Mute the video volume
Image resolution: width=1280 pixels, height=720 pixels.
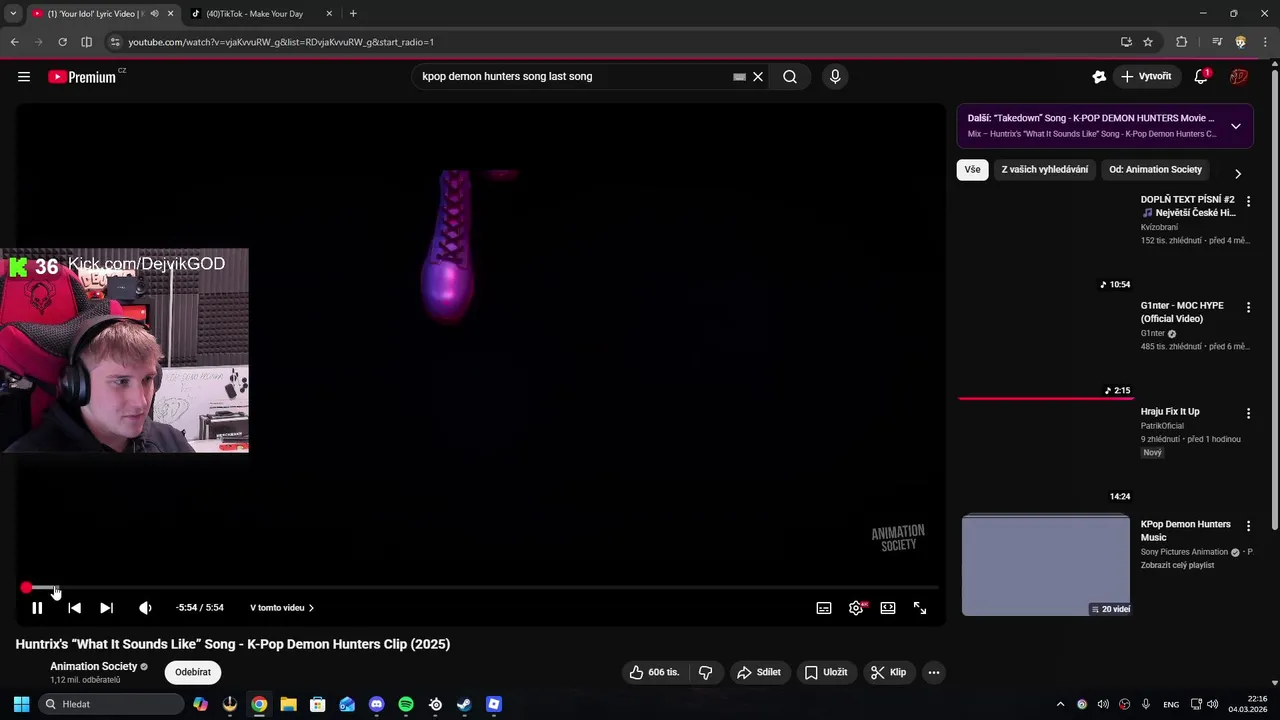(145, 608)
